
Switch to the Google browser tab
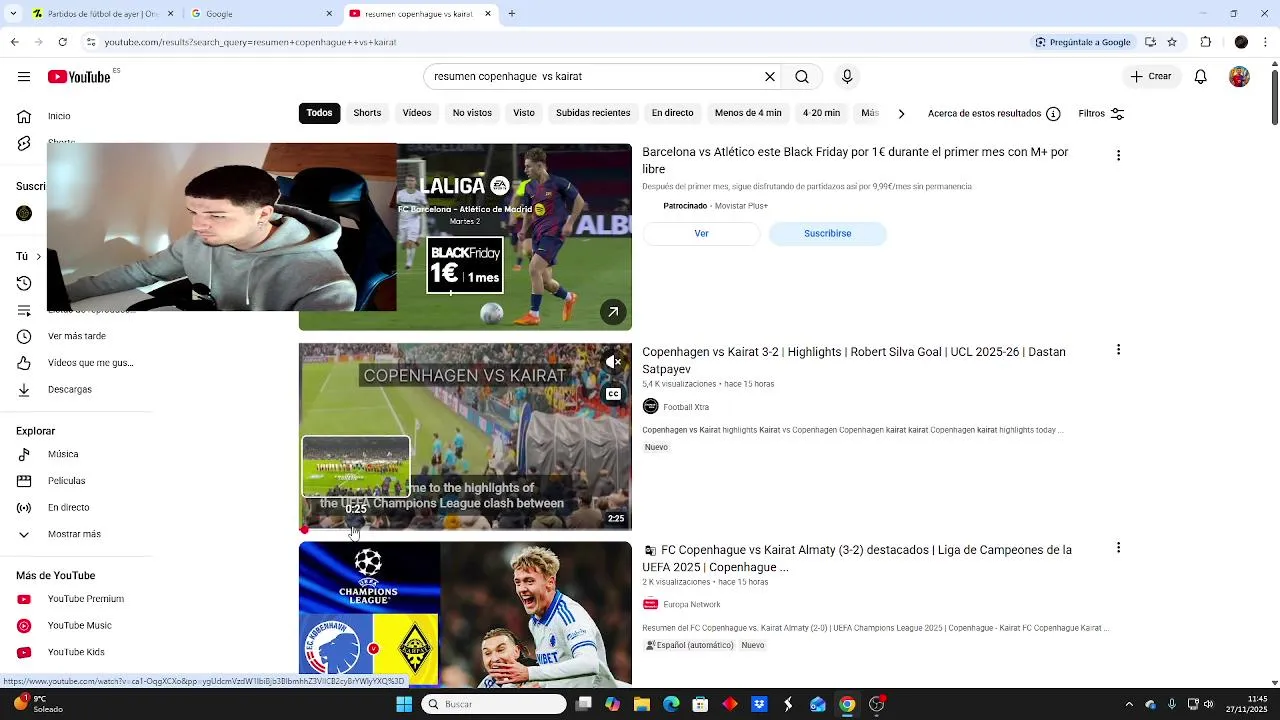(262, 14)
